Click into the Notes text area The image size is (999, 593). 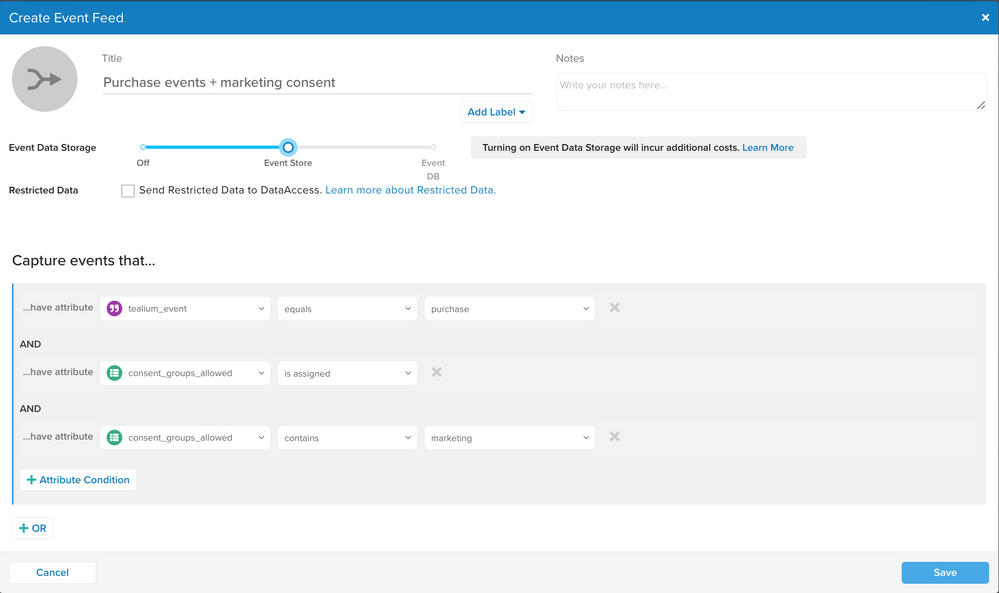tap(770, 91)
